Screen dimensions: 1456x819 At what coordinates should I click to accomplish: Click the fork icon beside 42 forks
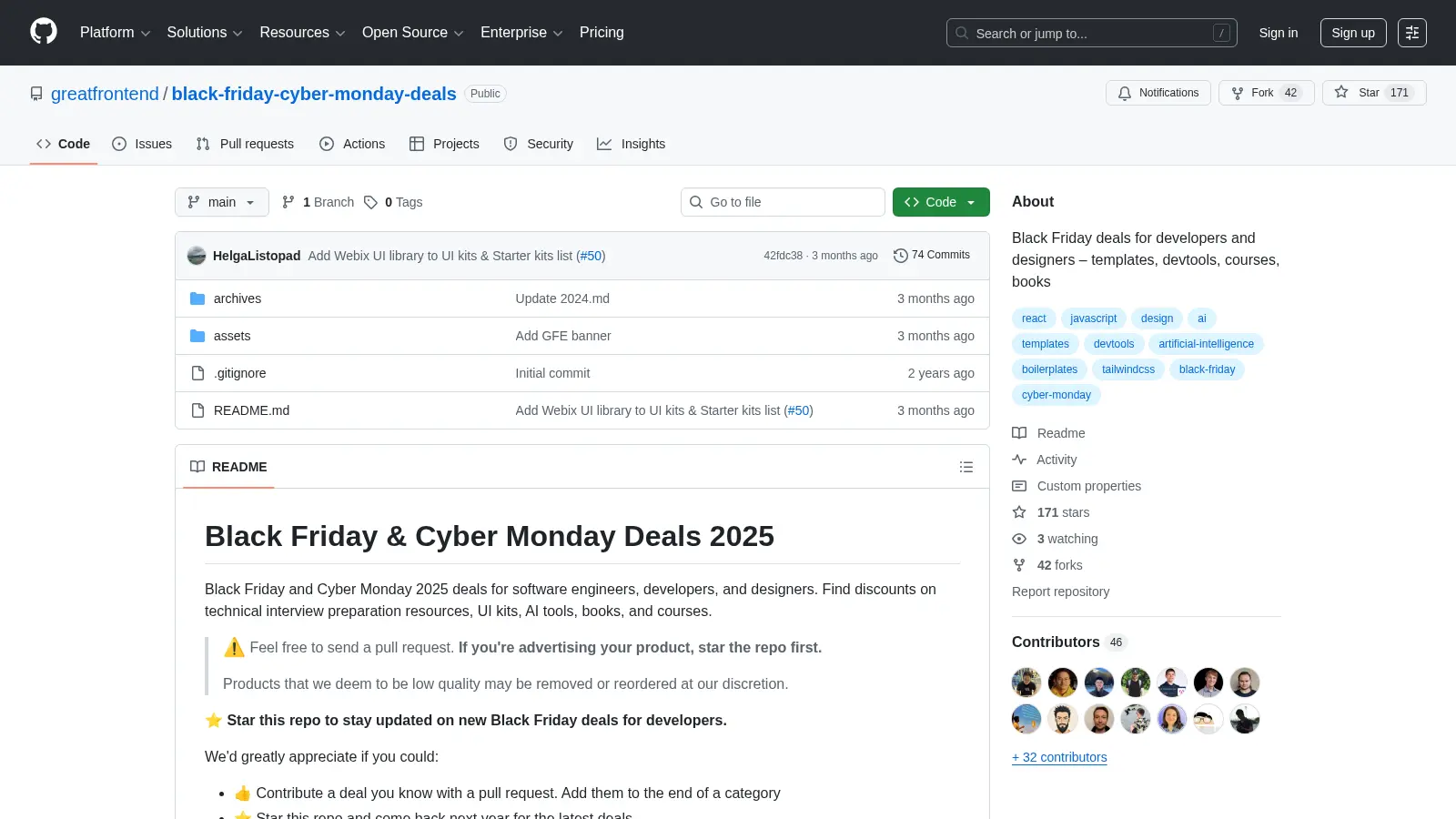pos(1019,565)
